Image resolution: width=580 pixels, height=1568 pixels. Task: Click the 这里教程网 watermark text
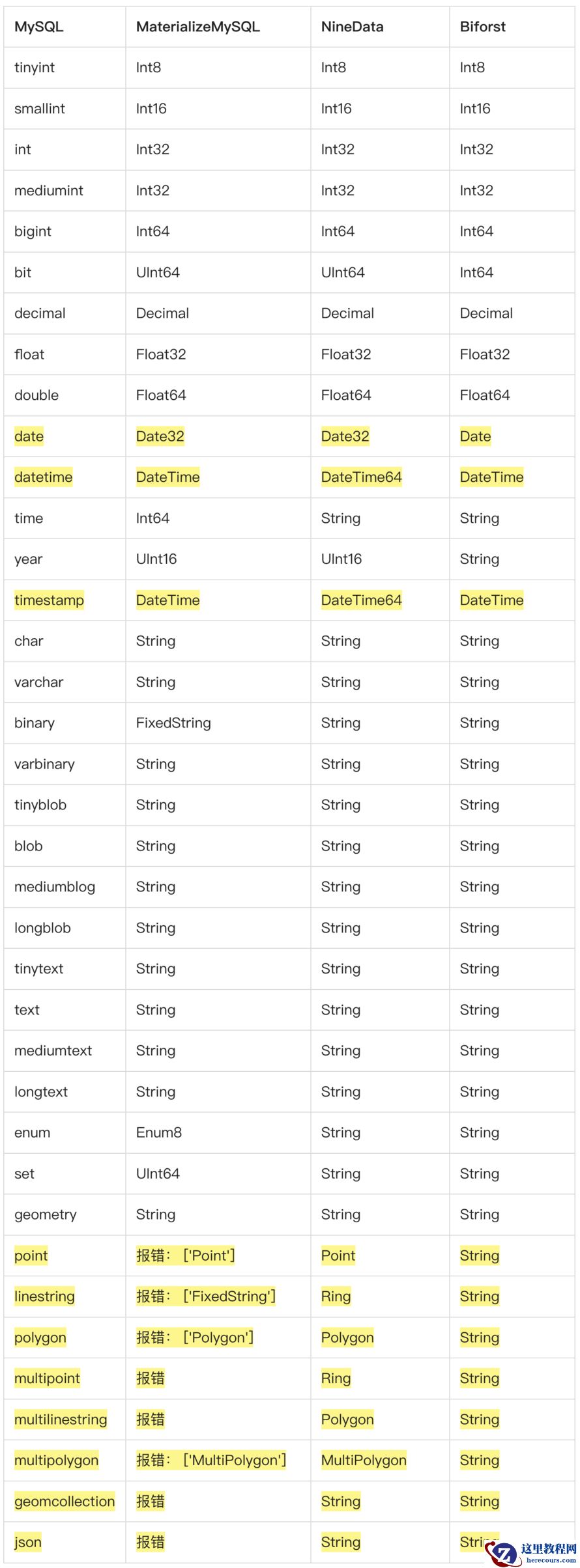pos(549,1549)
